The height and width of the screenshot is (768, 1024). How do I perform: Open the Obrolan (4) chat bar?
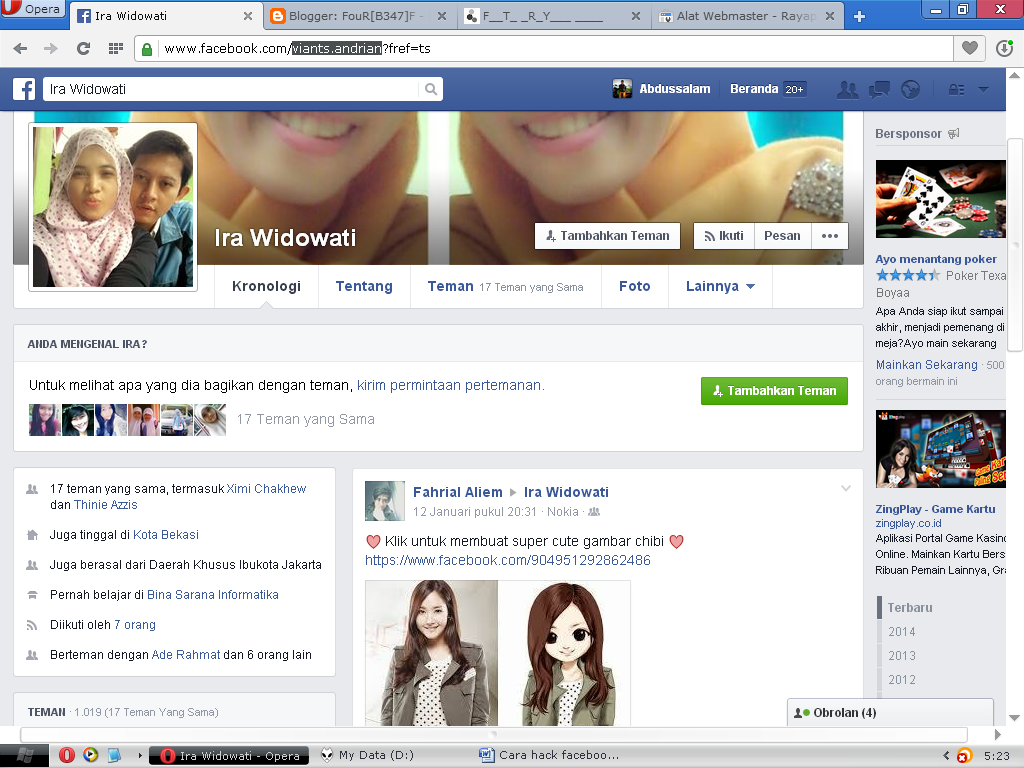click(890, 712)
